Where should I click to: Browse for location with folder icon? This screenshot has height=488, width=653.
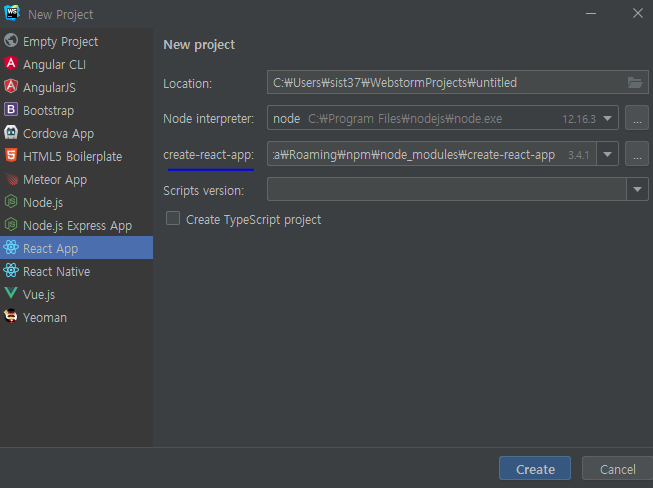pos(635,82)
